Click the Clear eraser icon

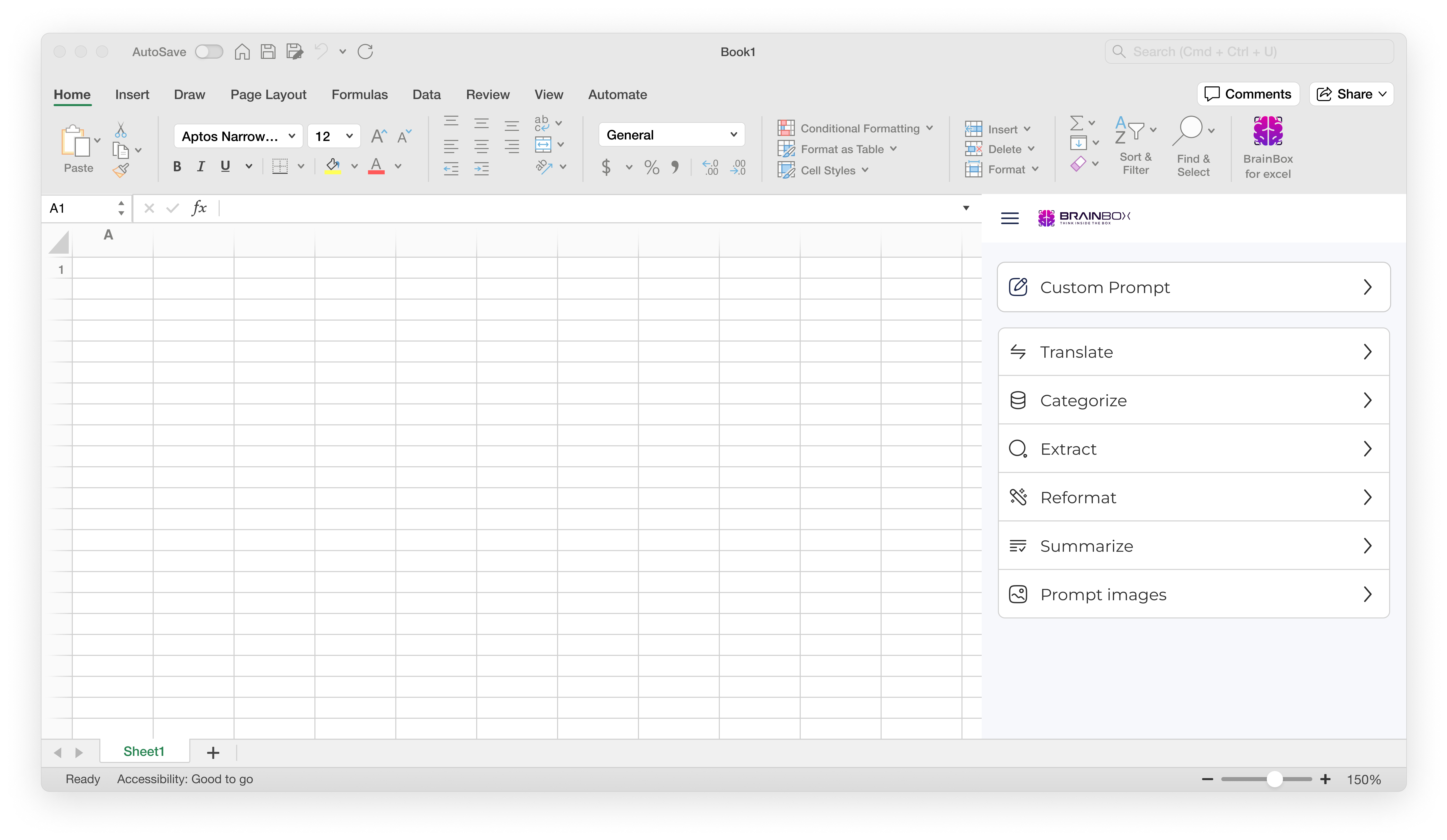pyautogui.click(x=1078, y=163)
